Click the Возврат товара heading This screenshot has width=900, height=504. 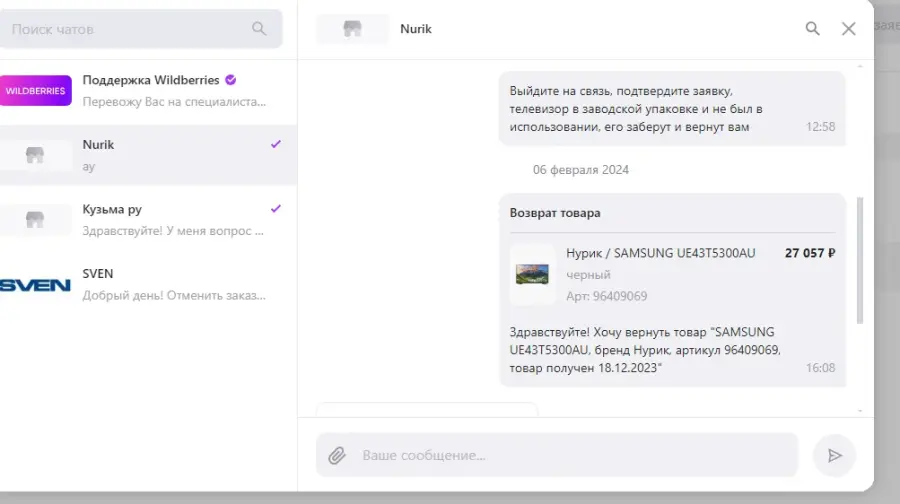click(x=555, y=213)
